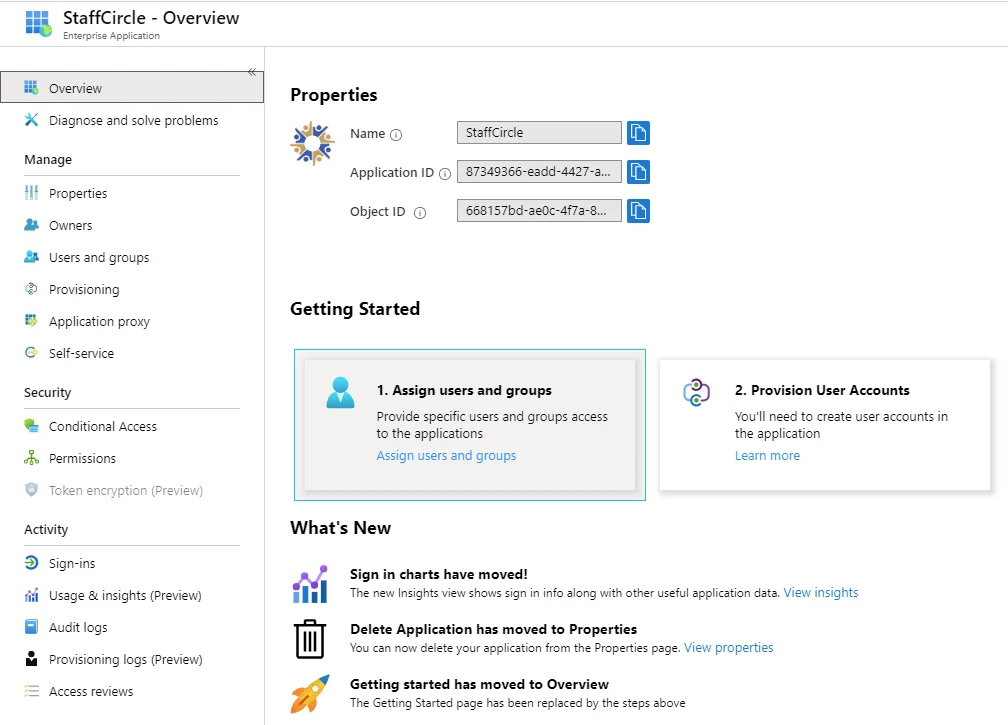This screenshot has width=1008, height=725.
Task: Open Diagnose and solve problems
Action: (x=134, y=120)
